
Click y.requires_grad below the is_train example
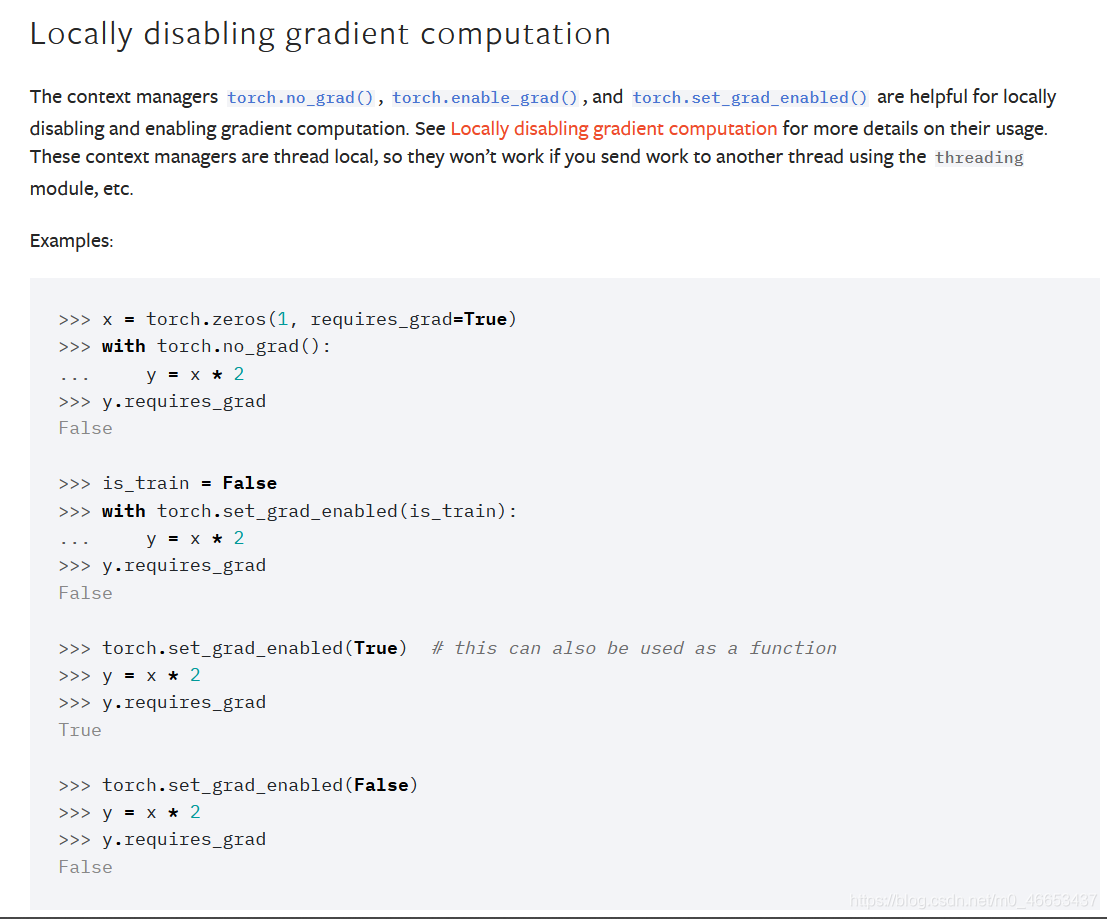[x=184, y=565]
